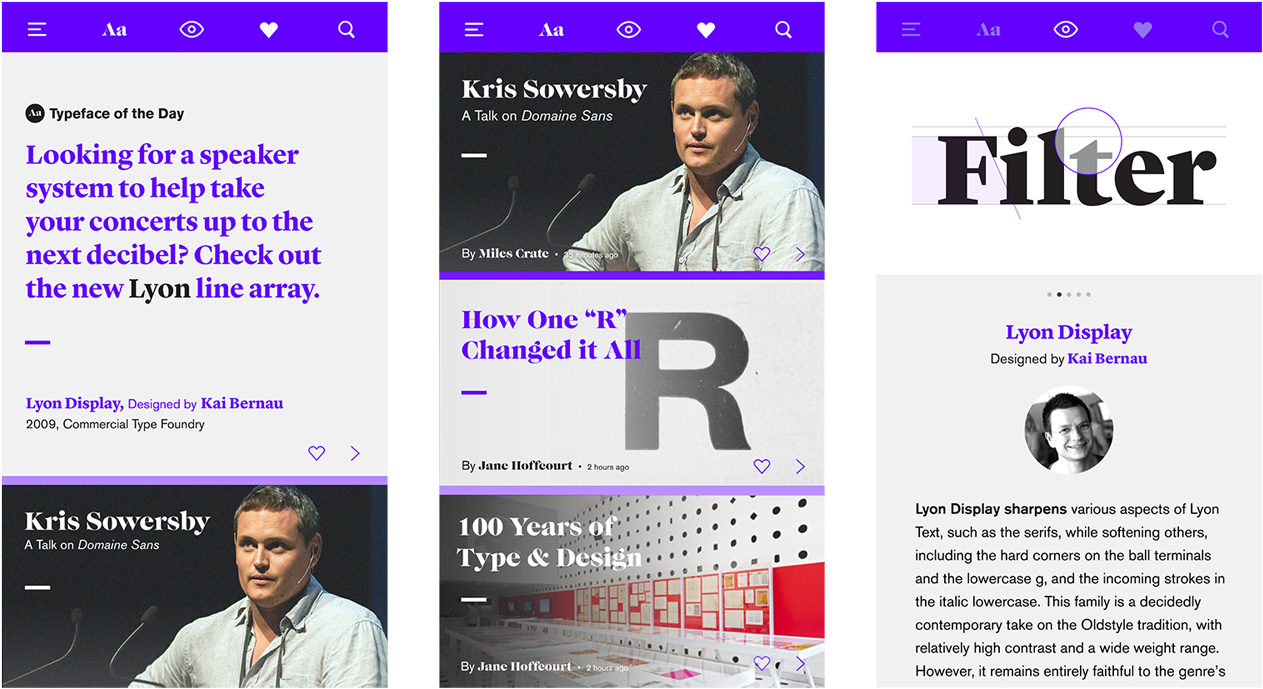Open How One "R" article using its chevron arrow
Image resolution: width=1263 pixels, height=689 pixels.
800,466
